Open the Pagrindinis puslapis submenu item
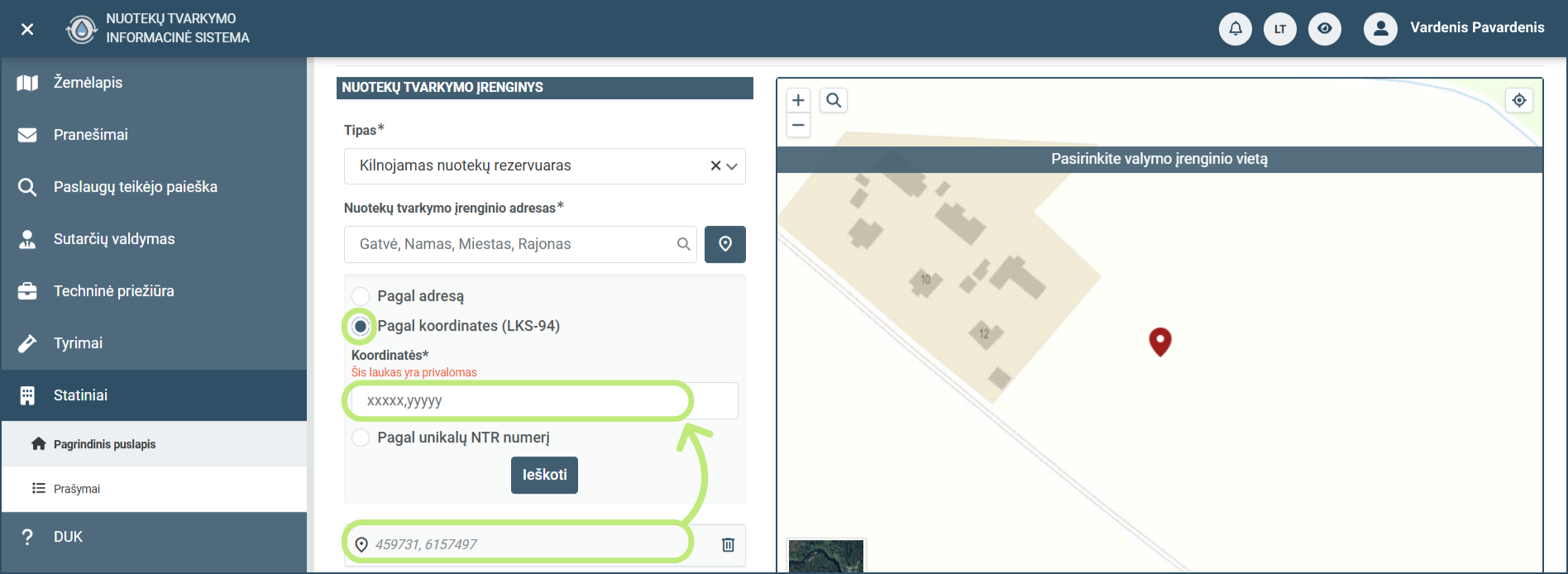1568x574 pixels. [154, 444]
